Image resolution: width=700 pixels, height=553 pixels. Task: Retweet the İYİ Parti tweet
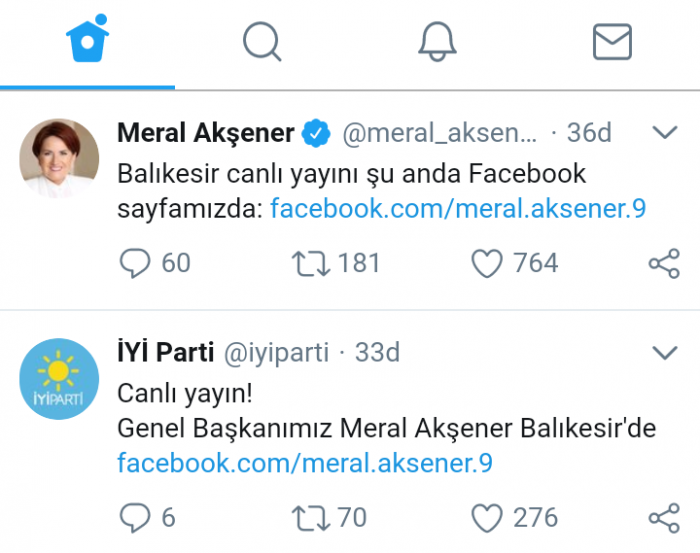tap(311, 518)
